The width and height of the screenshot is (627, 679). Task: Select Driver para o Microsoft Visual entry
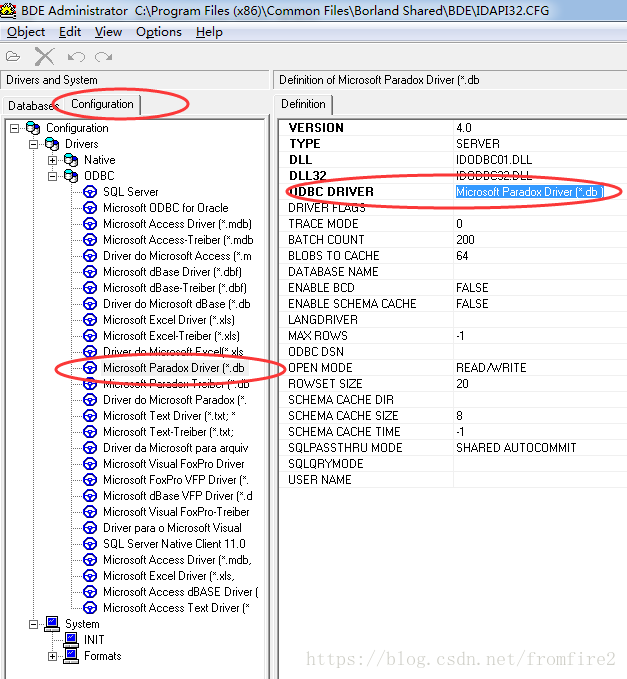tap(172, 528)
